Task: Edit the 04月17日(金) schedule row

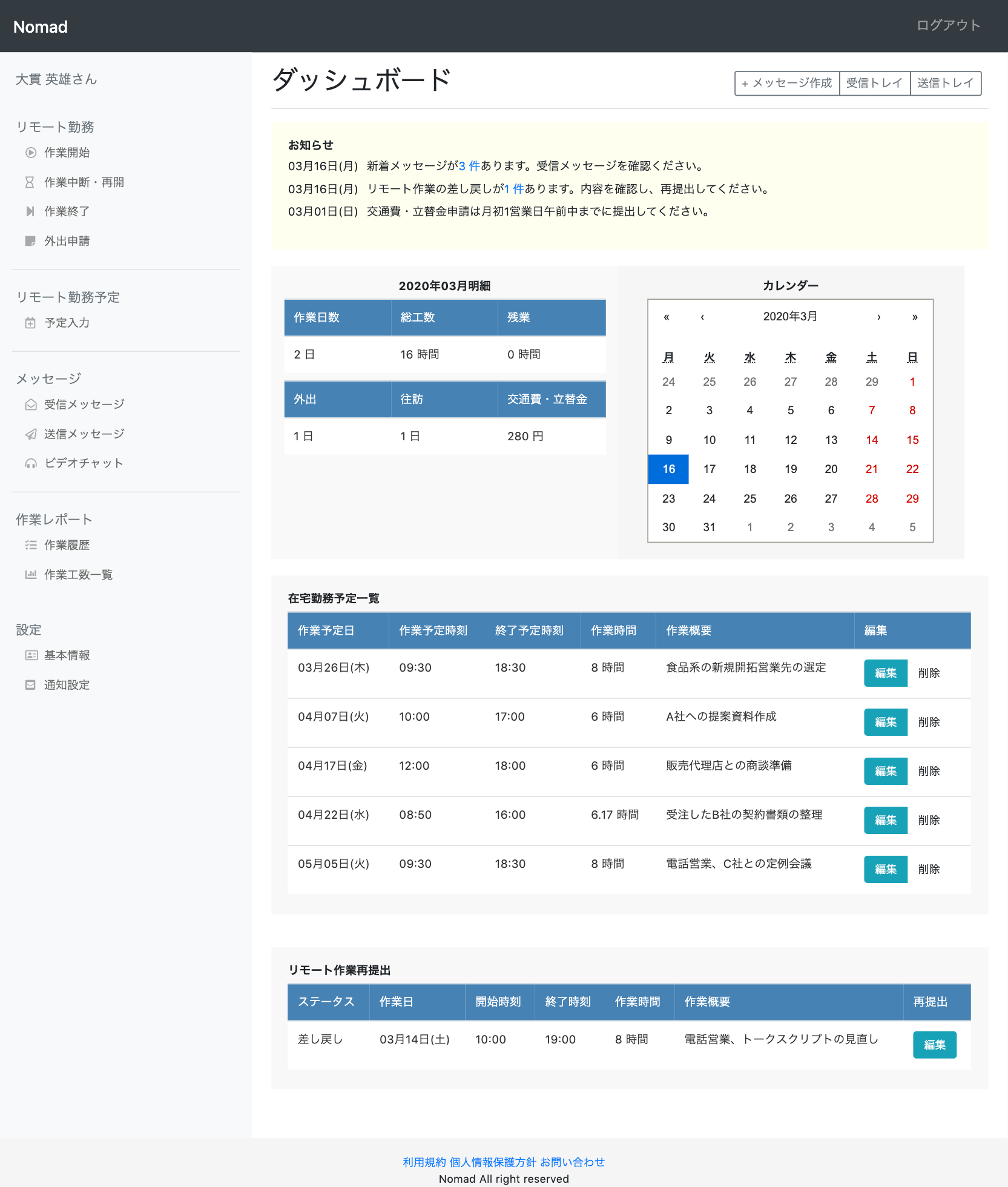Action: pyautogui.click(x=886, y=771)
